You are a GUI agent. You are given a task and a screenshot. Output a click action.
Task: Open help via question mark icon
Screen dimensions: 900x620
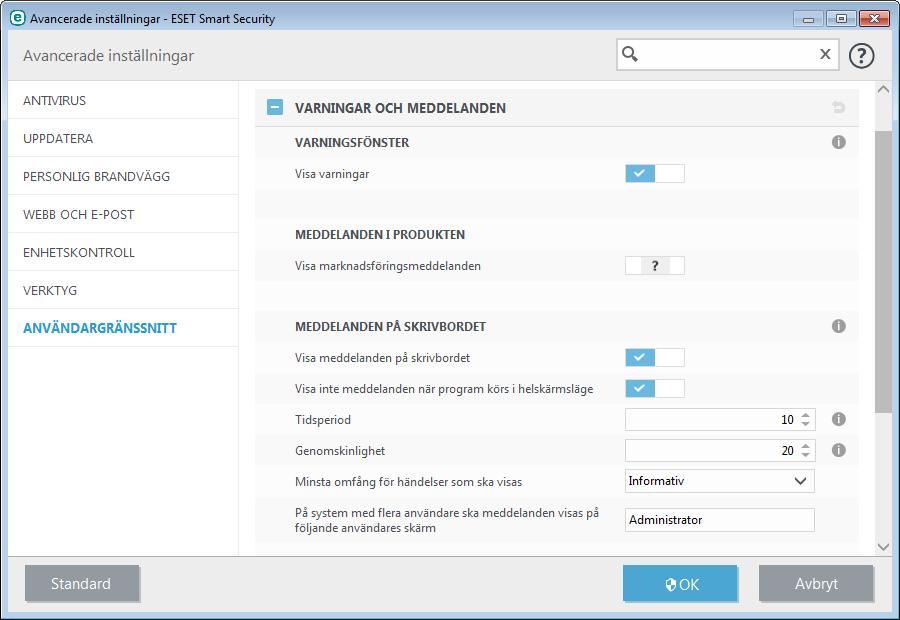861,56
